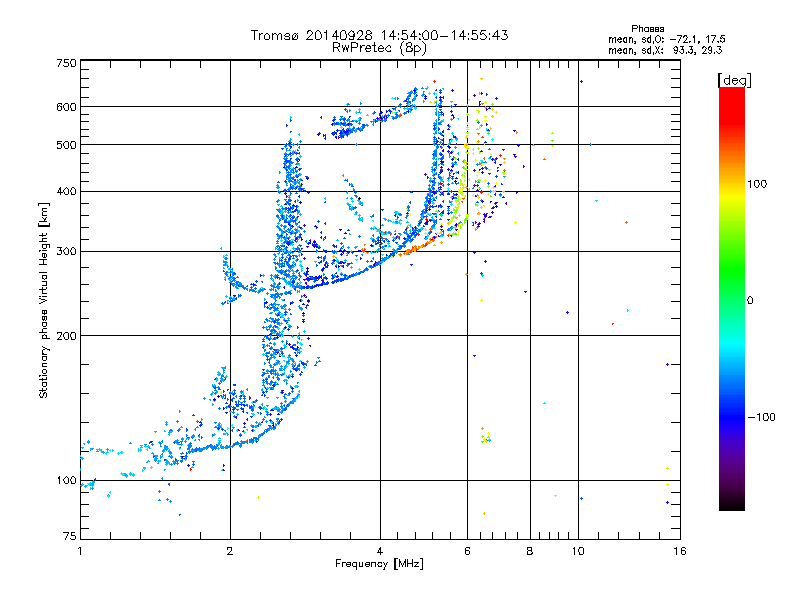
Task: Click the '[deg]' colorbar unit label
Action: [x=734, y=80]
